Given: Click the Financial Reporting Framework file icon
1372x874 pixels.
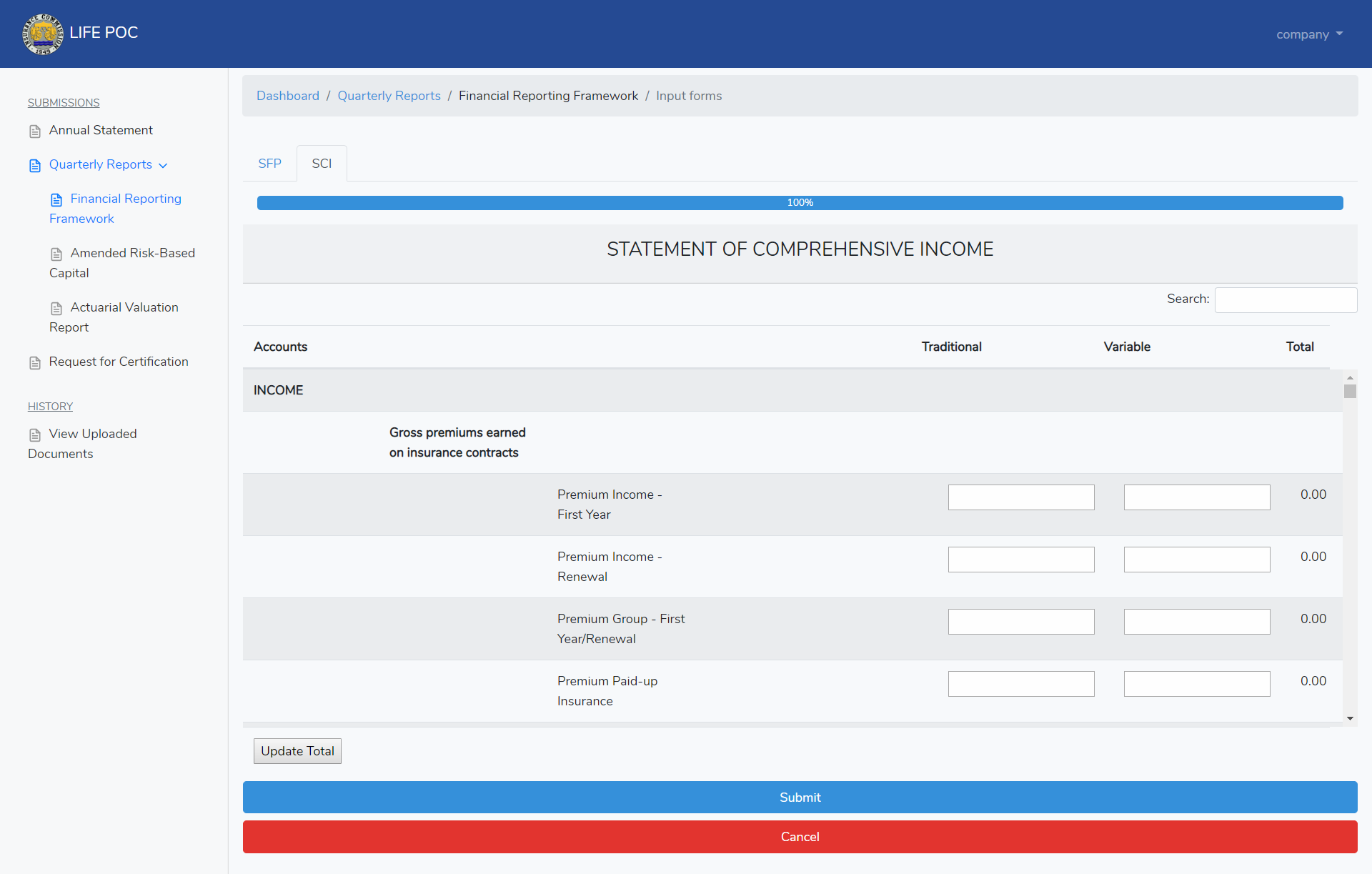Looking at the screenshot, I should pos(56,200).
